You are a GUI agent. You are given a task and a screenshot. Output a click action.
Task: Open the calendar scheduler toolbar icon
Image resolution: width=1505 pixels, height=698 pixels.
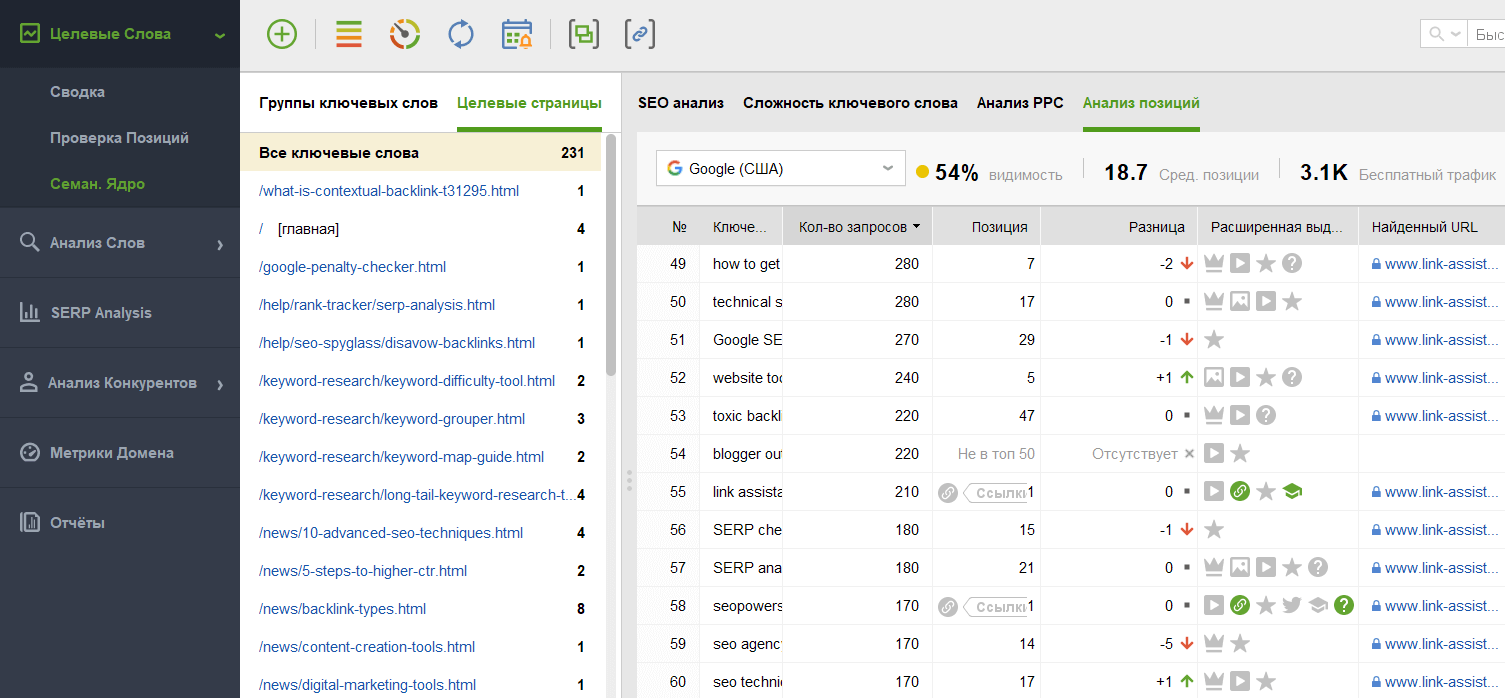tap(517, 34)
